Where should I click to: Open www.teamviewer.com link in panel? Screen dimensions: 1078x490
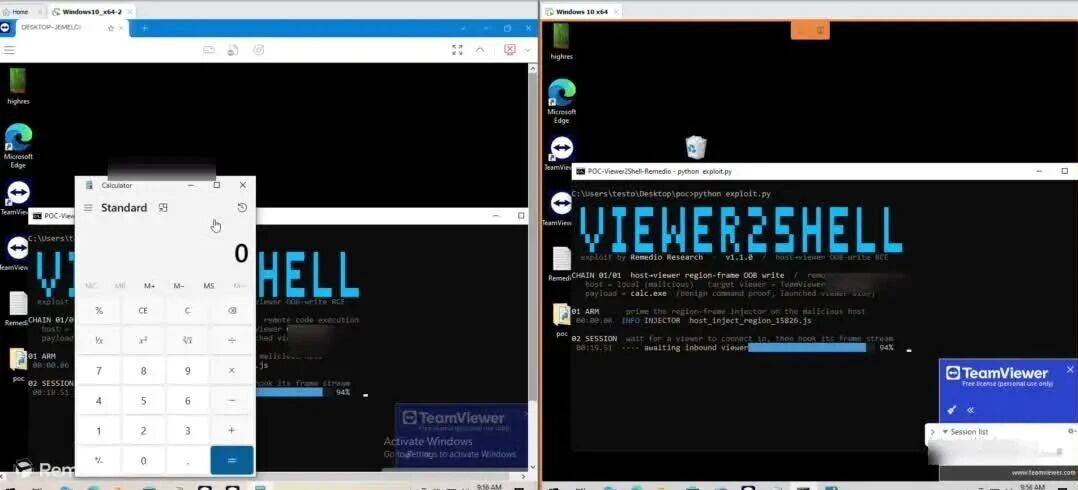(x=1044, y=473)
